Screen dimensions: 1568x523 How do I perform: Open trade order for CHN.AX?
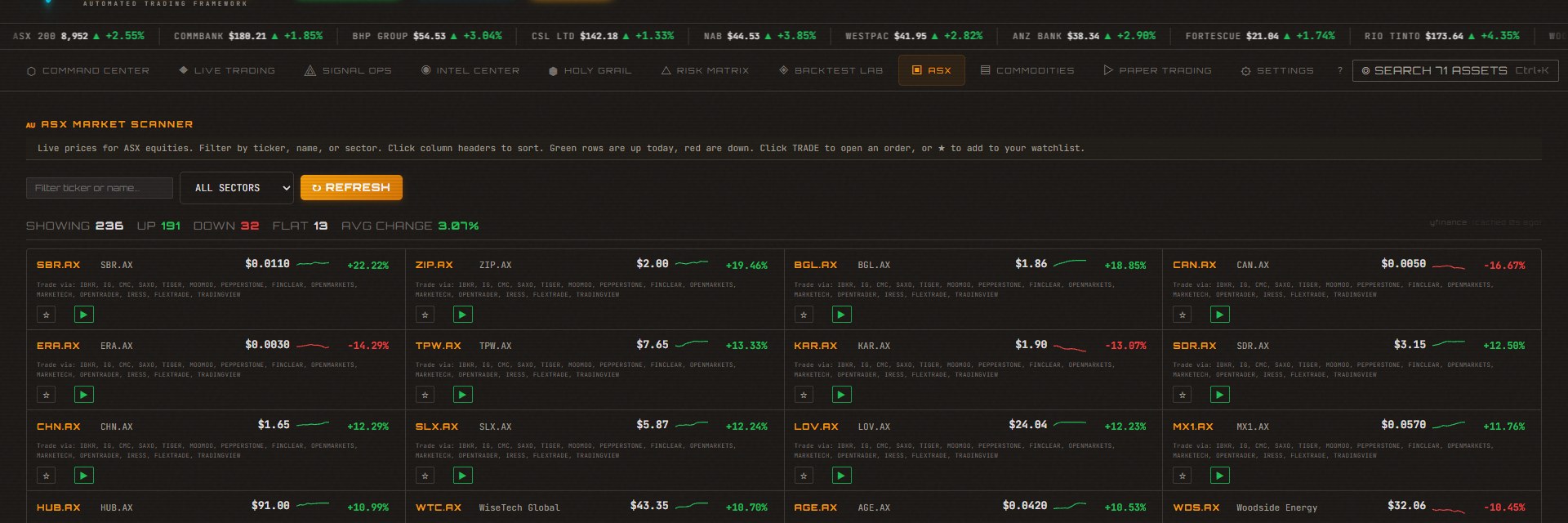[x=83, y=476]
